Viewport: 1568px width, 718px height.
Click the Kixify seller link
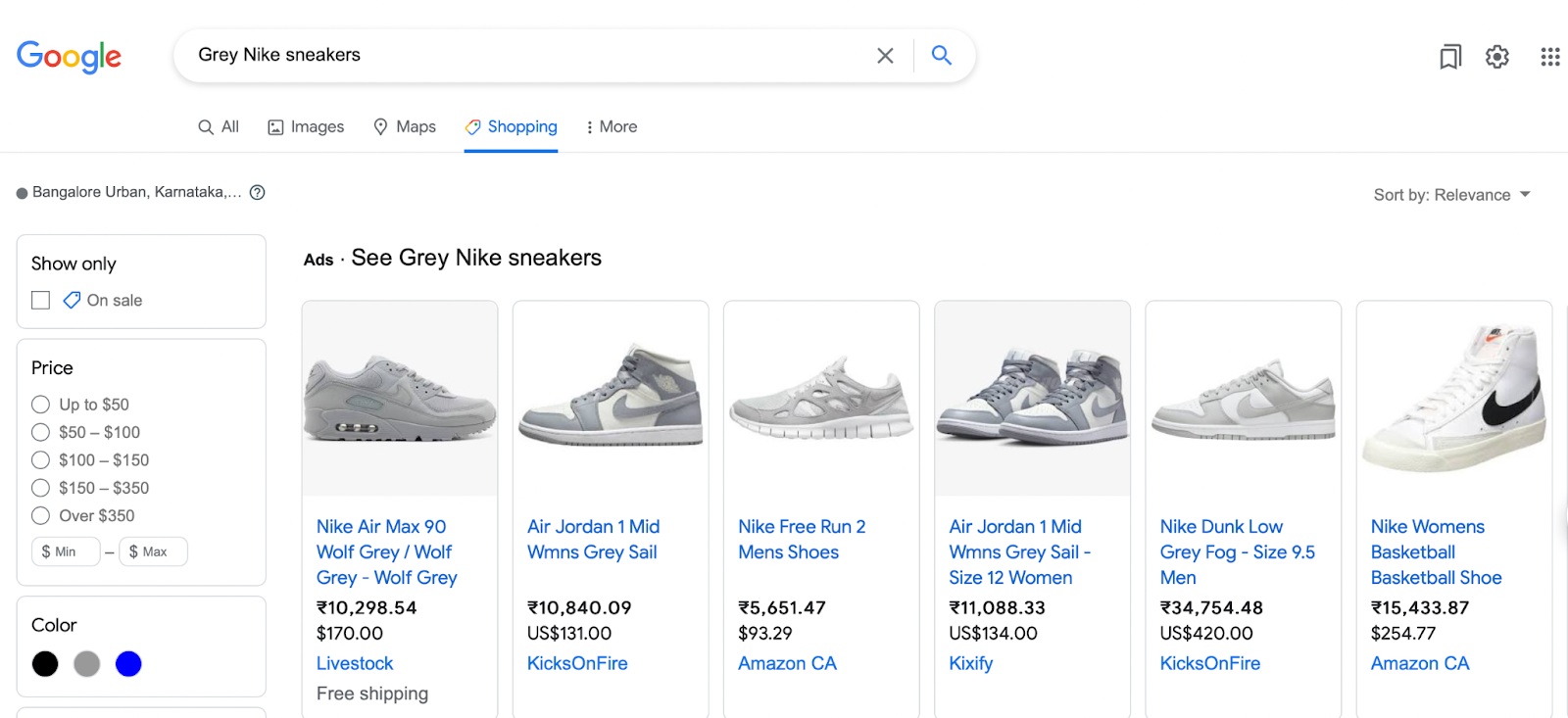(x=971, y=663)
